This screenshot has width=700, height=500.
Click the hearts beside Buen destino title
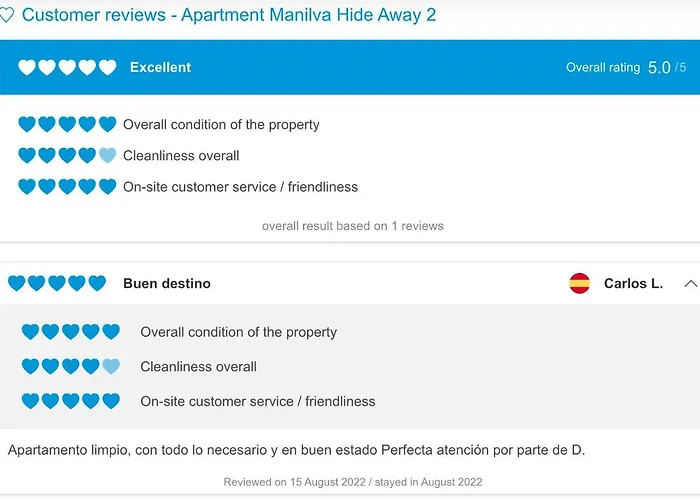click(x=57, y=283)
